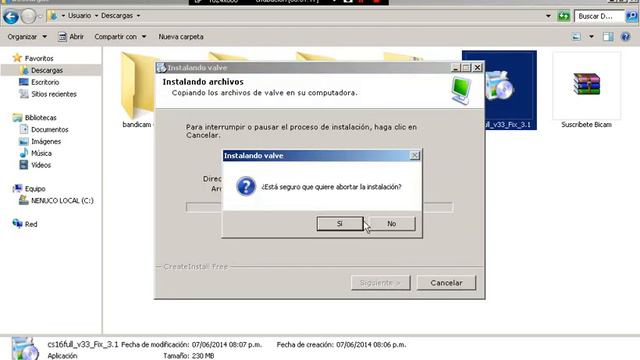The width and height of the screenshot is (640, 360).
Task: Open the address bar history dropdown
Action: point(548,16)
